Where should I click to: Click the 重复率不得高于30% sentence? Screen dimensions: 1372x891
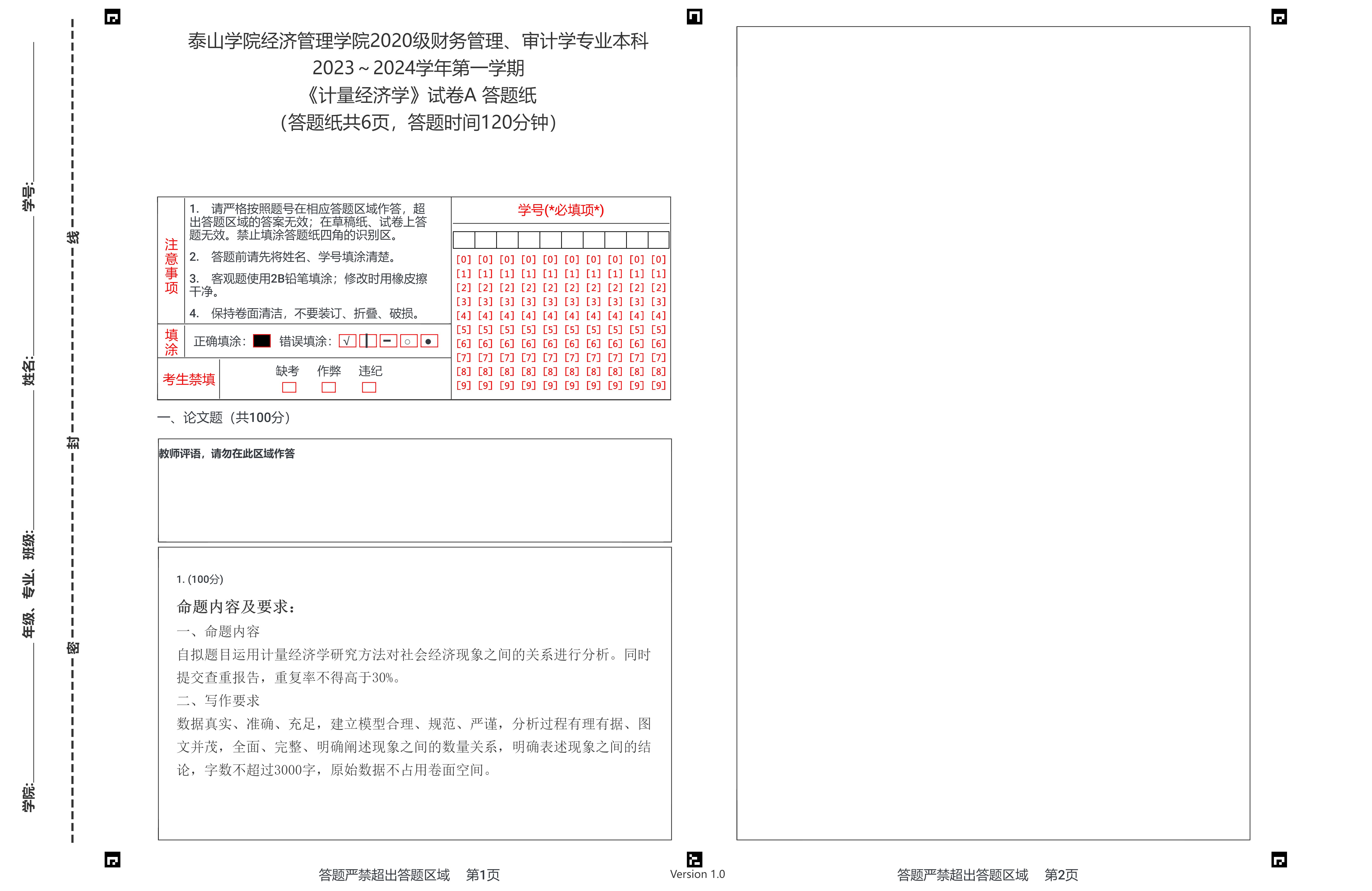point(337,678)
